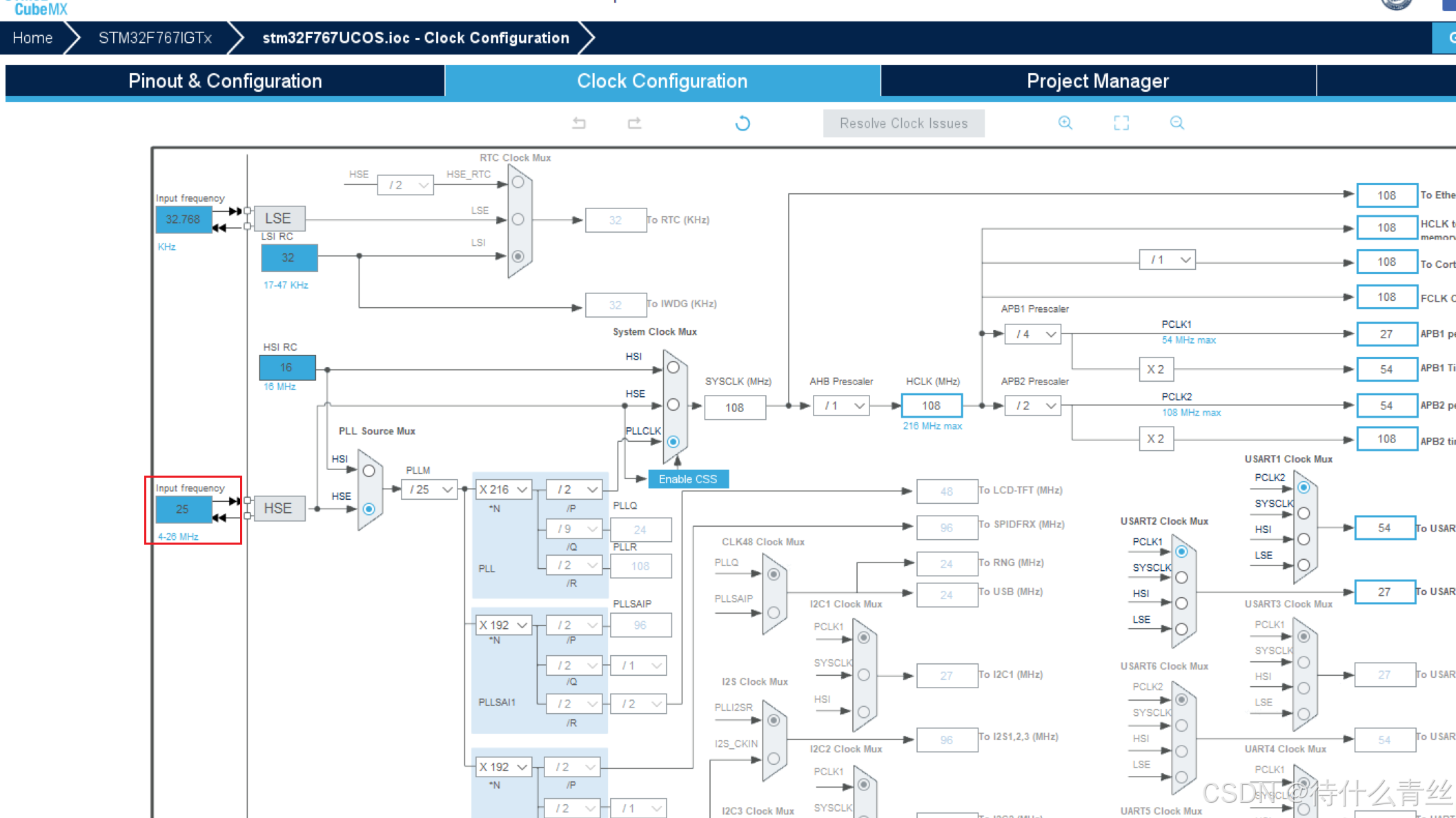The width and height of the screenshot is (1456, 818).
Task: Open the PLLSAI1 /P divider dropdown
Action: [x=574, y=625]
